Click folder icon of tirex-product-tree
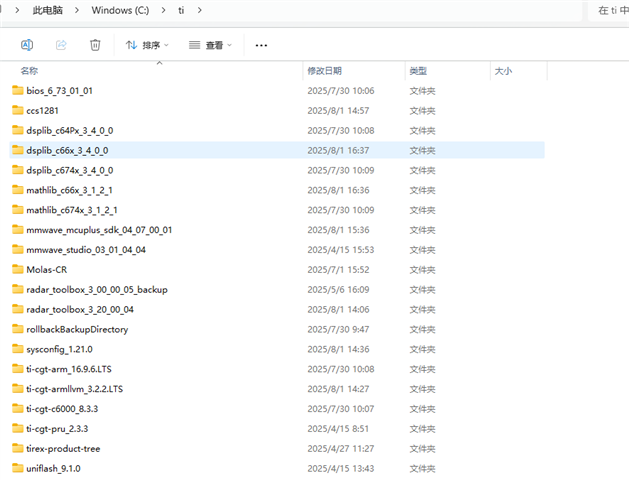 [18, 448]
